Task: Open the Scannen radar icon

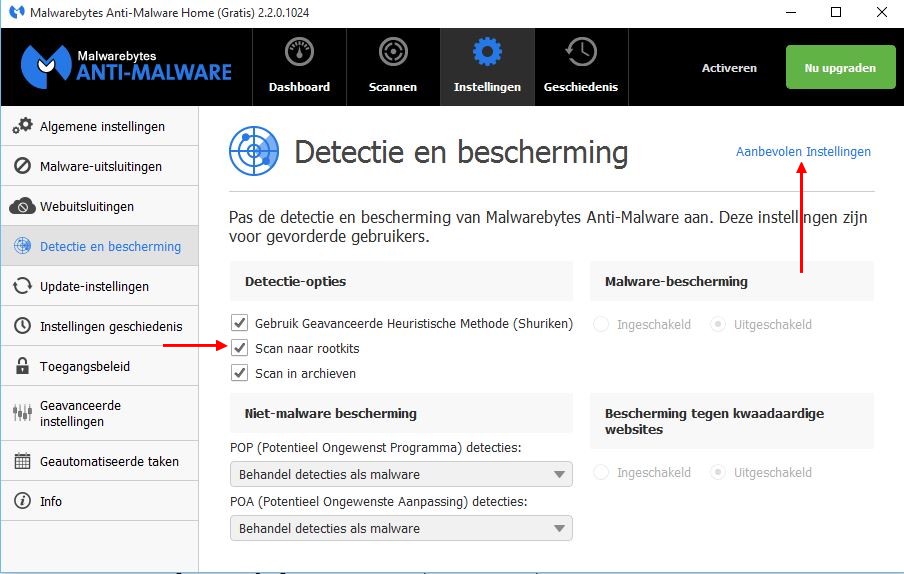Action: pos(393,52)
